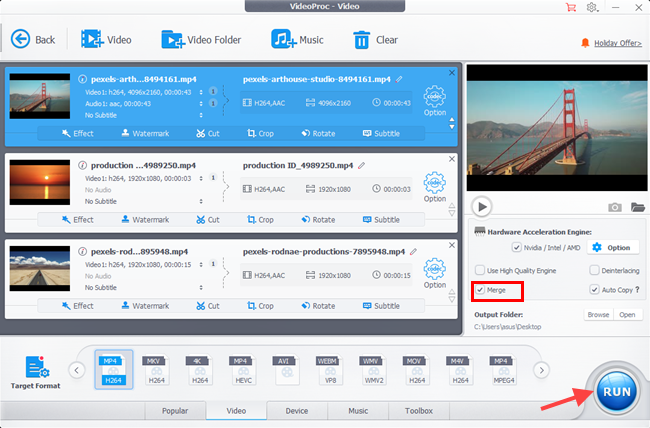Toggle the Merge checkbox
This screenshot has width=650, height=428.
480,290
